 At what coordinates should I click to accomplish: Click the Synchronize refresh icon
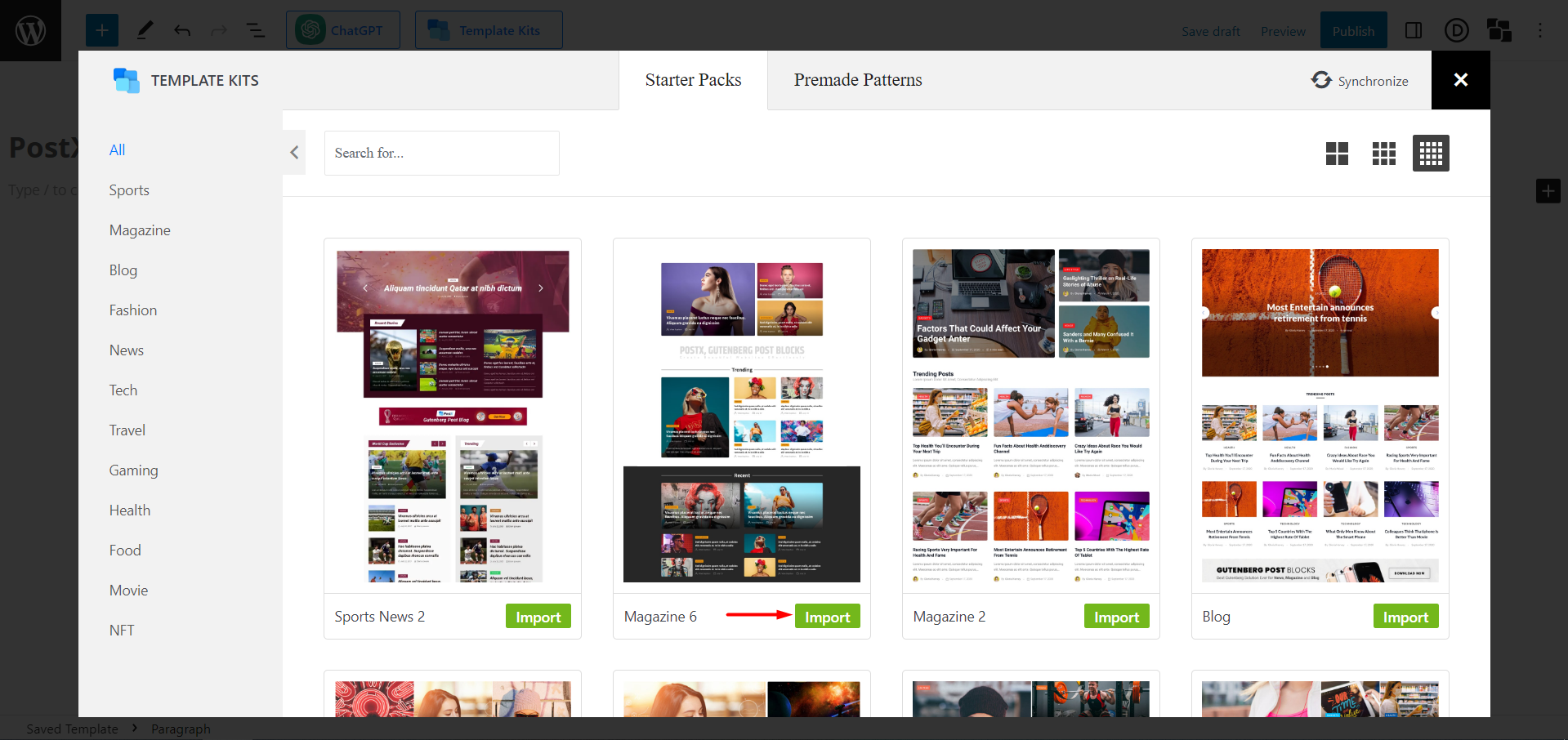[1321, 80]
